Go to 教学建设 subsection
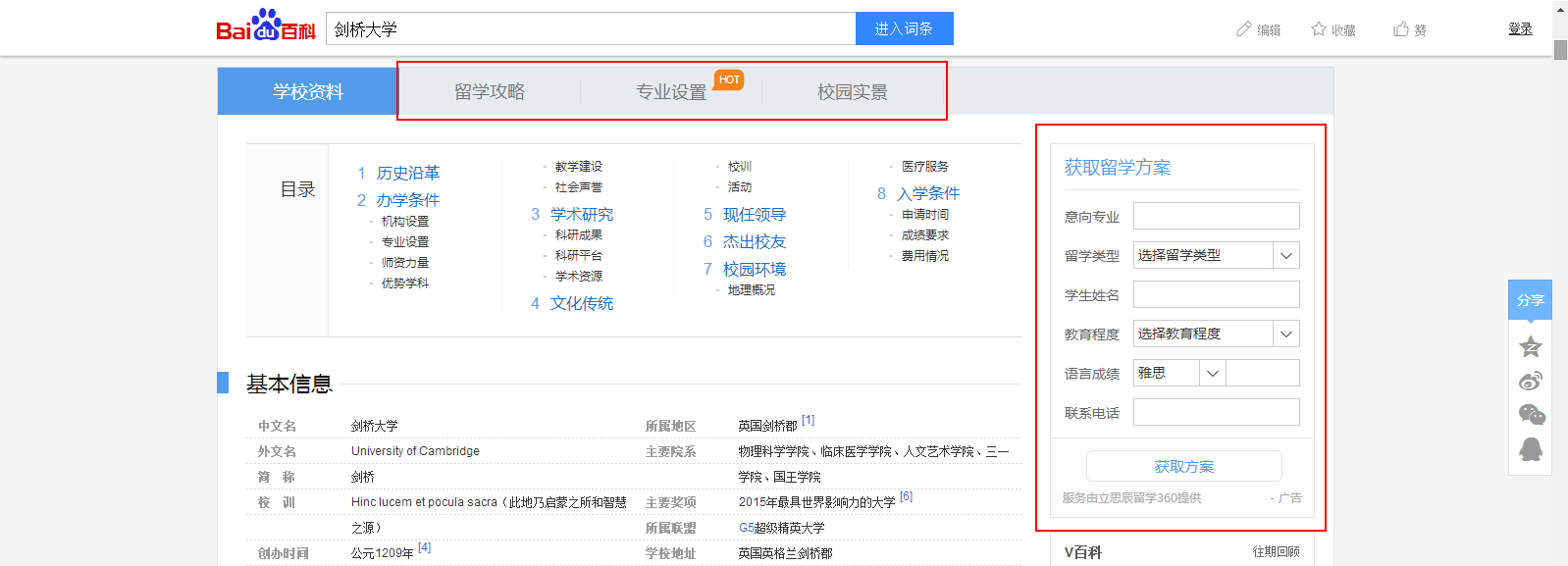 (579, 167)
